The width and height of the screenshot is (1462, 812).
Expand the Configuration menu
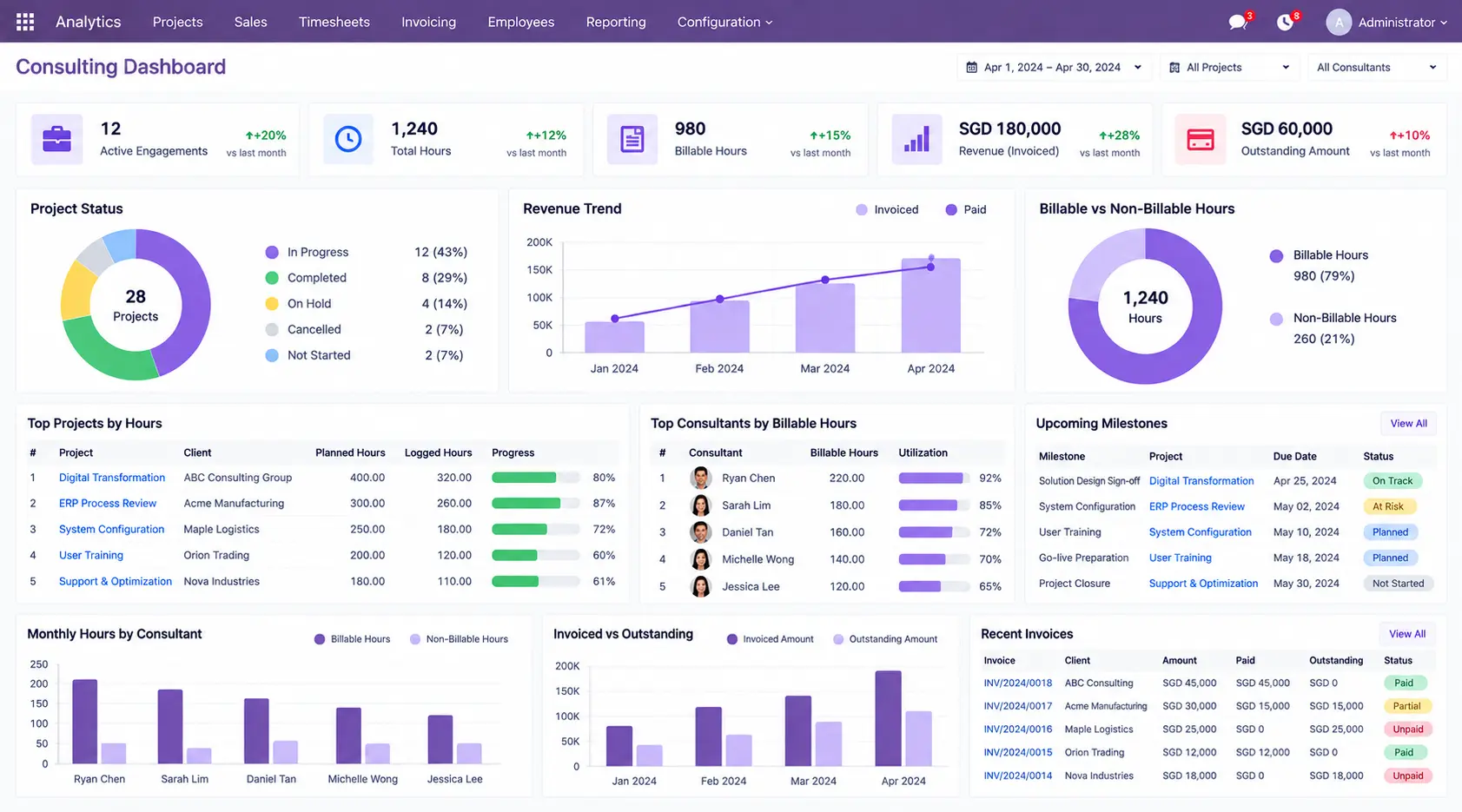pyautogui.click(x=724, y=22)
